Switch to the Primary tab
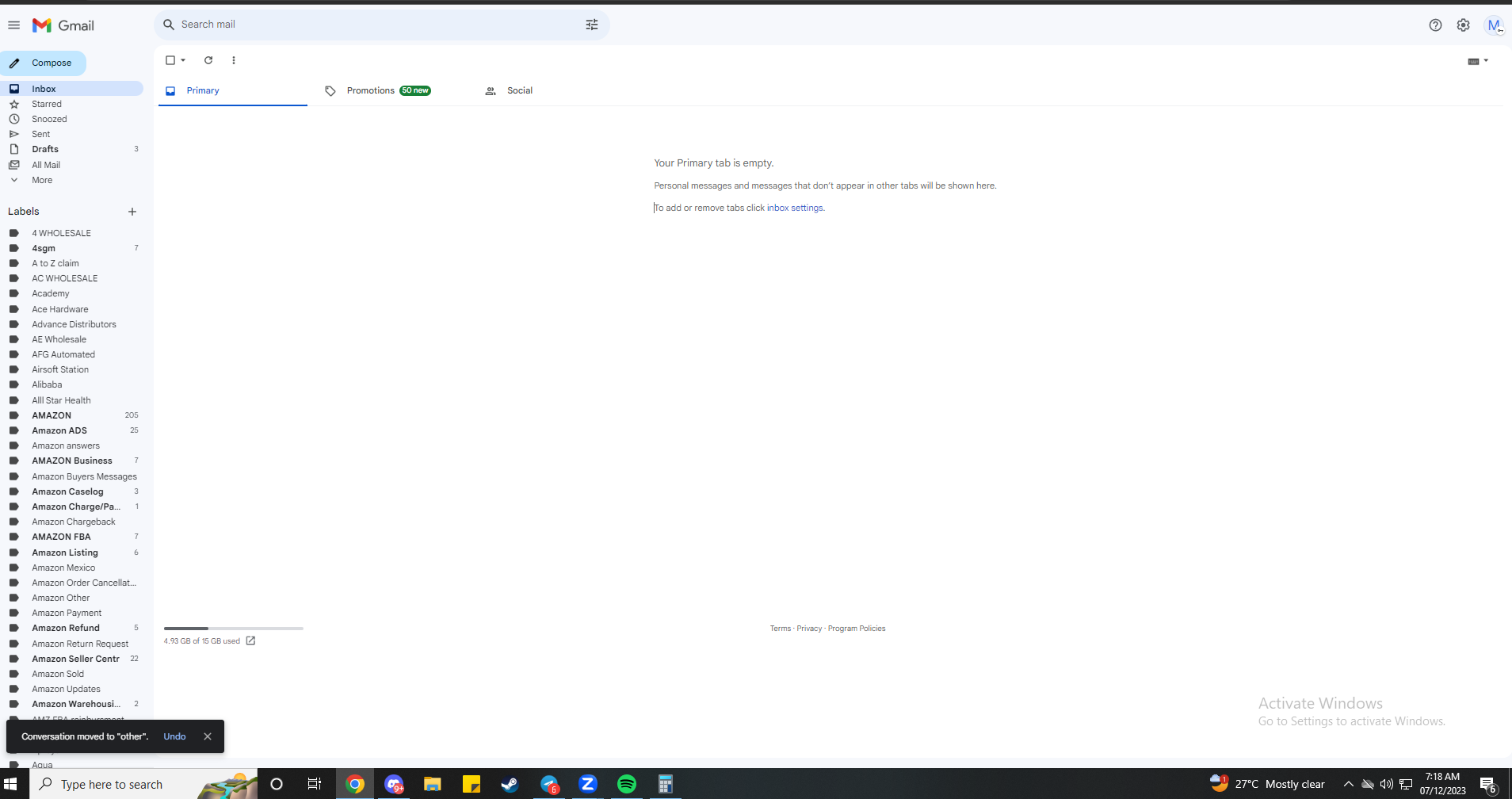The image size is (1512, 799). [233, 90]
